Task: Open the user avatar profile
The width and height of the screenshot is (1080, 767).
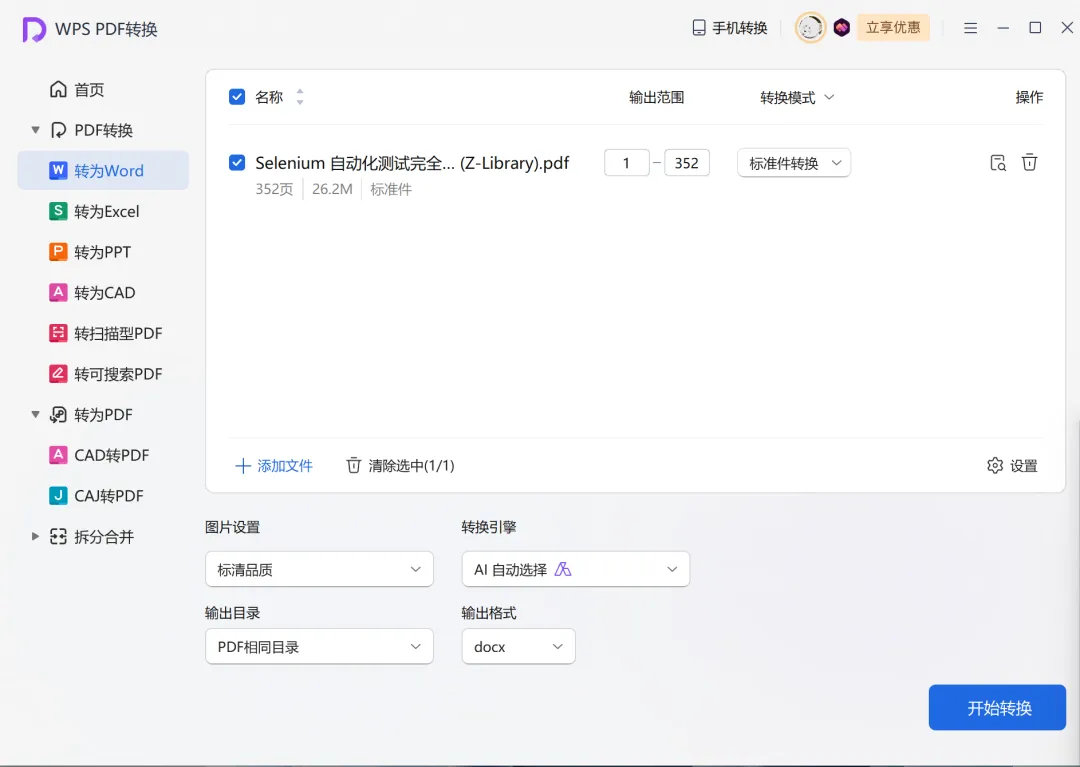Action: (x=810, y=28)
